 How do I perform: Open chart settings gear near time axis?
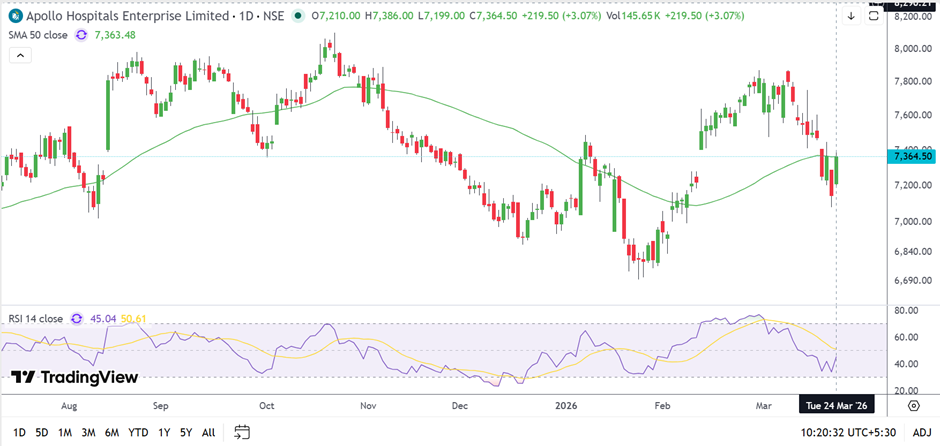[914, 406]
